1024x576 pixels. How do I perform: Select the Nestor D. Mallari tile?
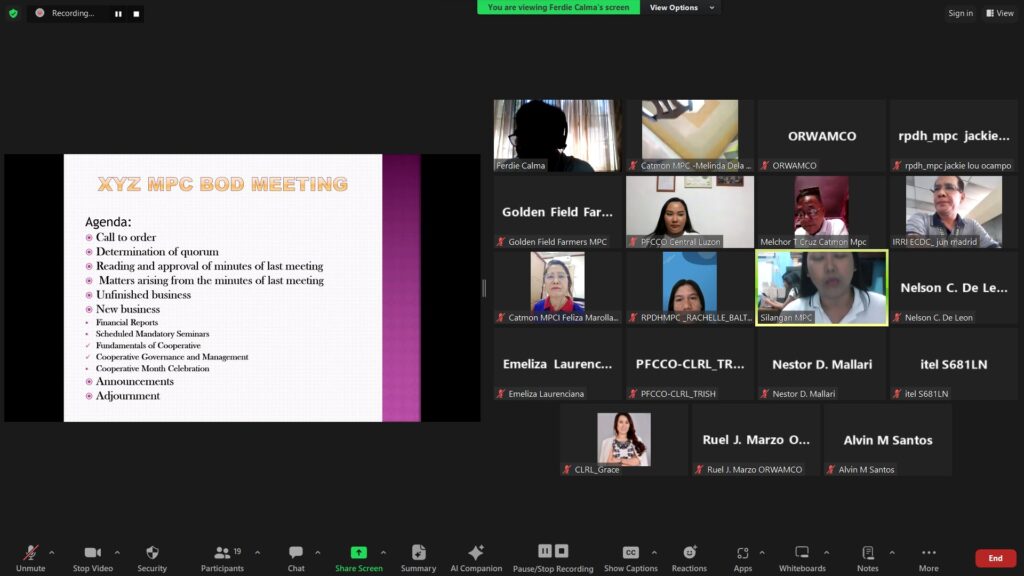pyautogui.click(x=822, y=364)
